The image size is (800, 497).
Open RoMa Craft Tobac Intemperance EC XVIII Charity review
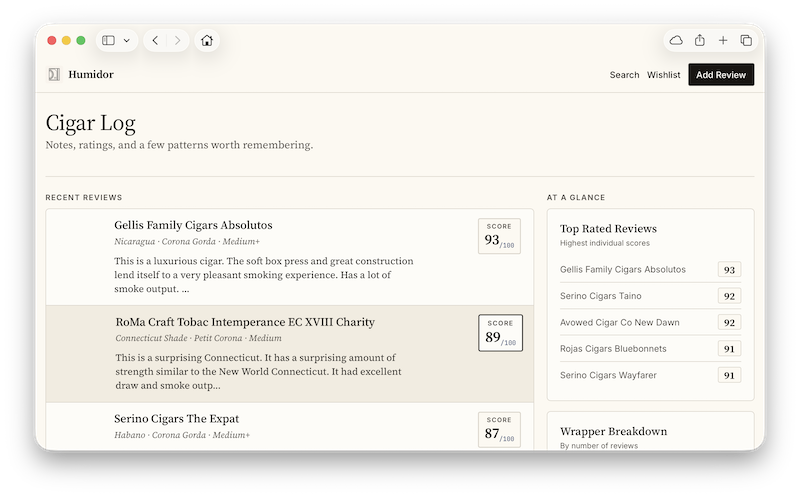click(245, 322)
